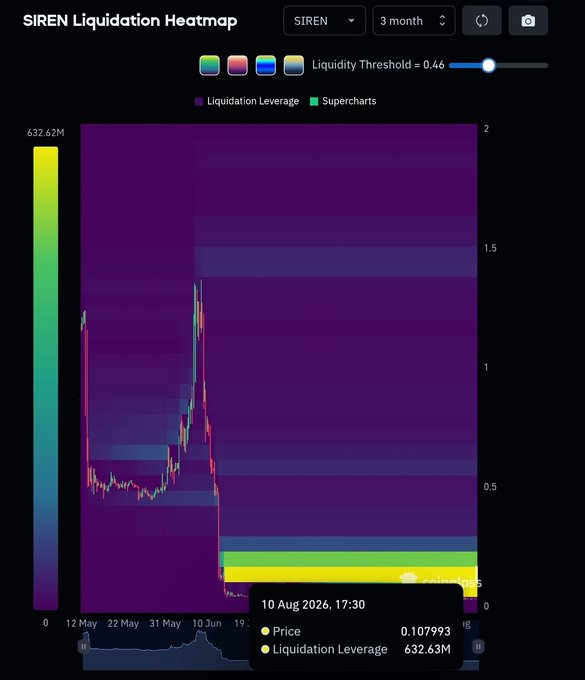Click the bright yellow liquidation band

[350, 575]
